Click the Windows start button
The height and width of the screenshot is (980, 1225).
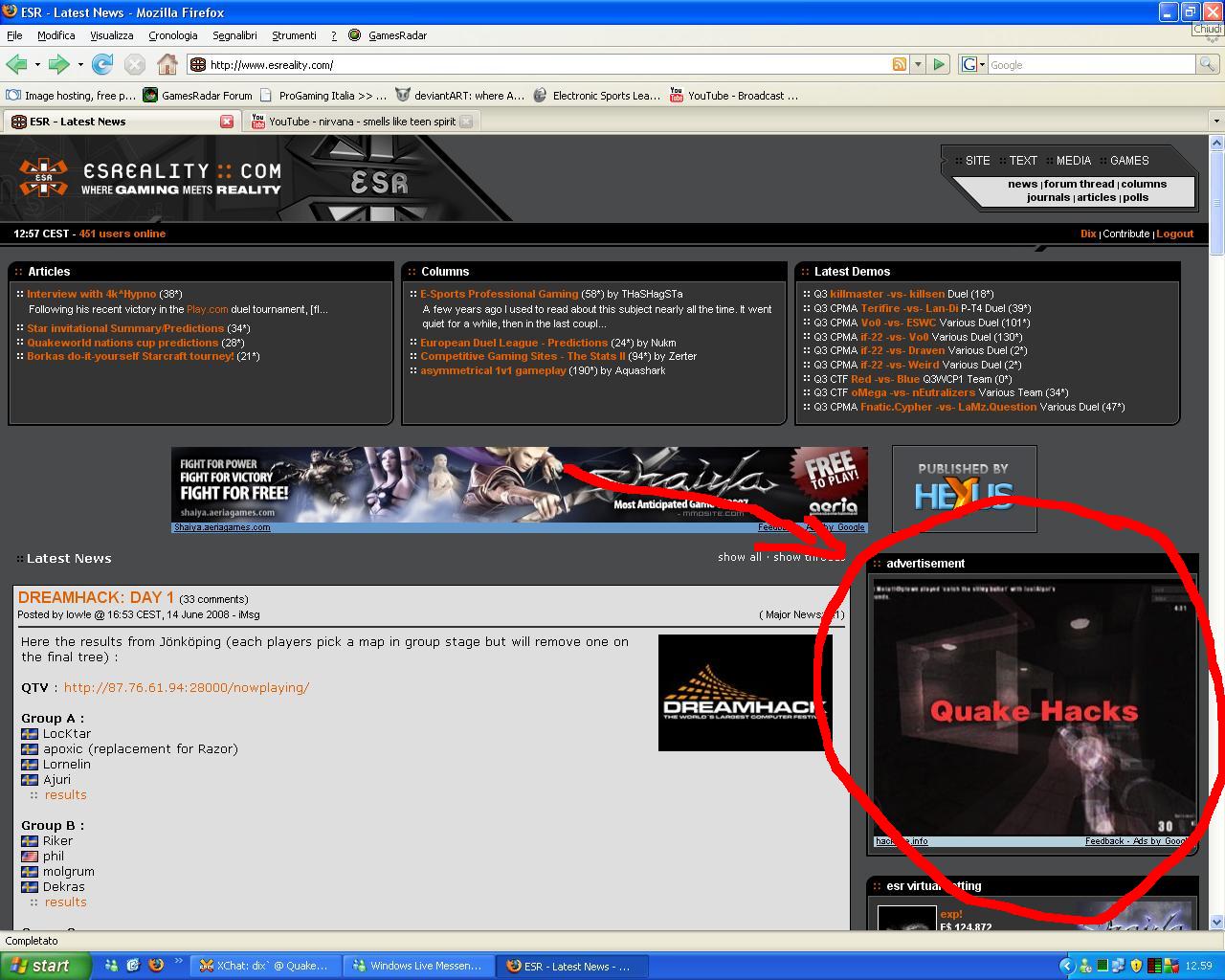tap(45, 966)
